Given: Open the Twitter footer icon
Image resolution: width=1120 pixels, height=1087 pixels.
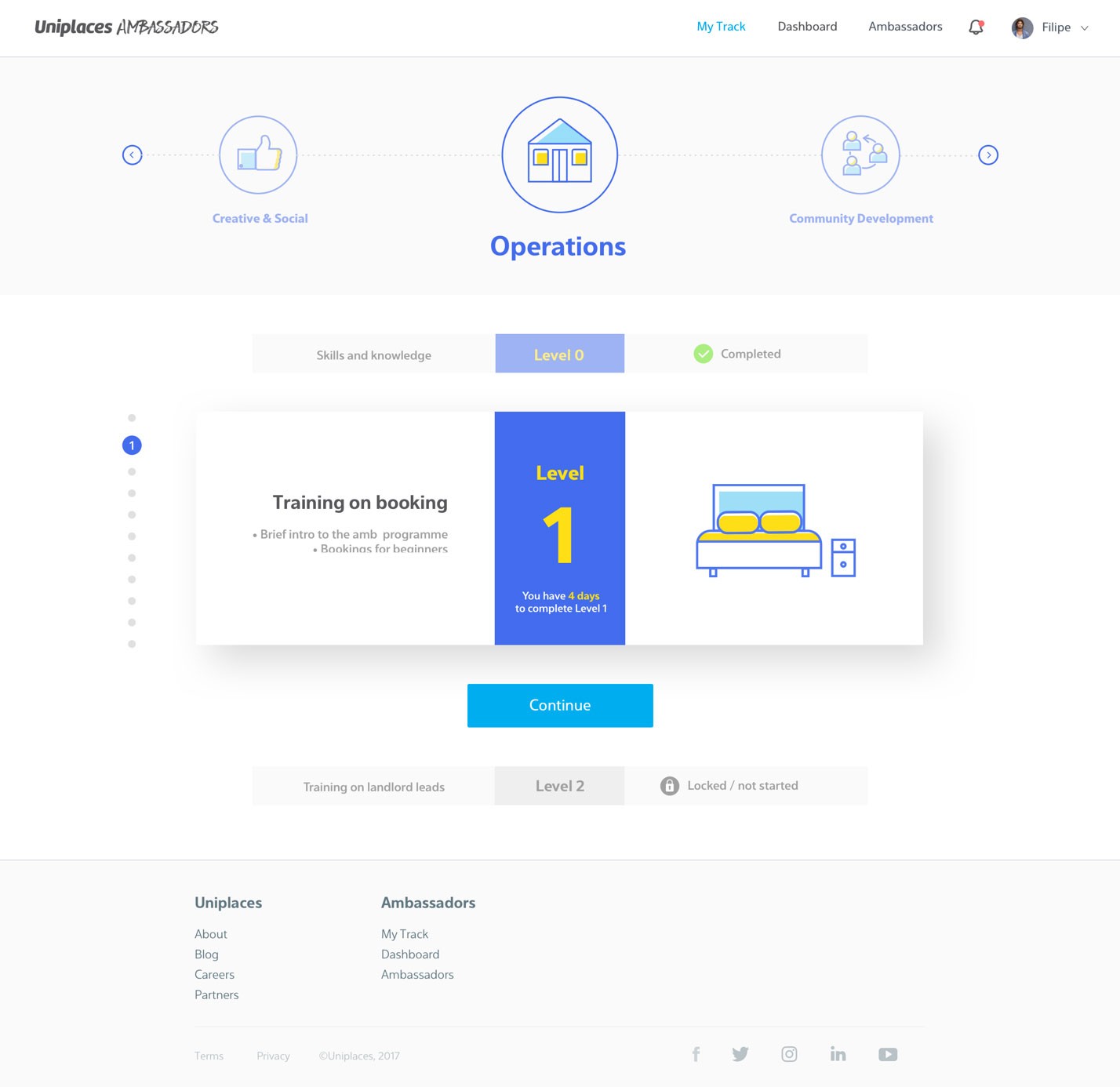Looking at the screenshot, I should tap(740, 1054).
